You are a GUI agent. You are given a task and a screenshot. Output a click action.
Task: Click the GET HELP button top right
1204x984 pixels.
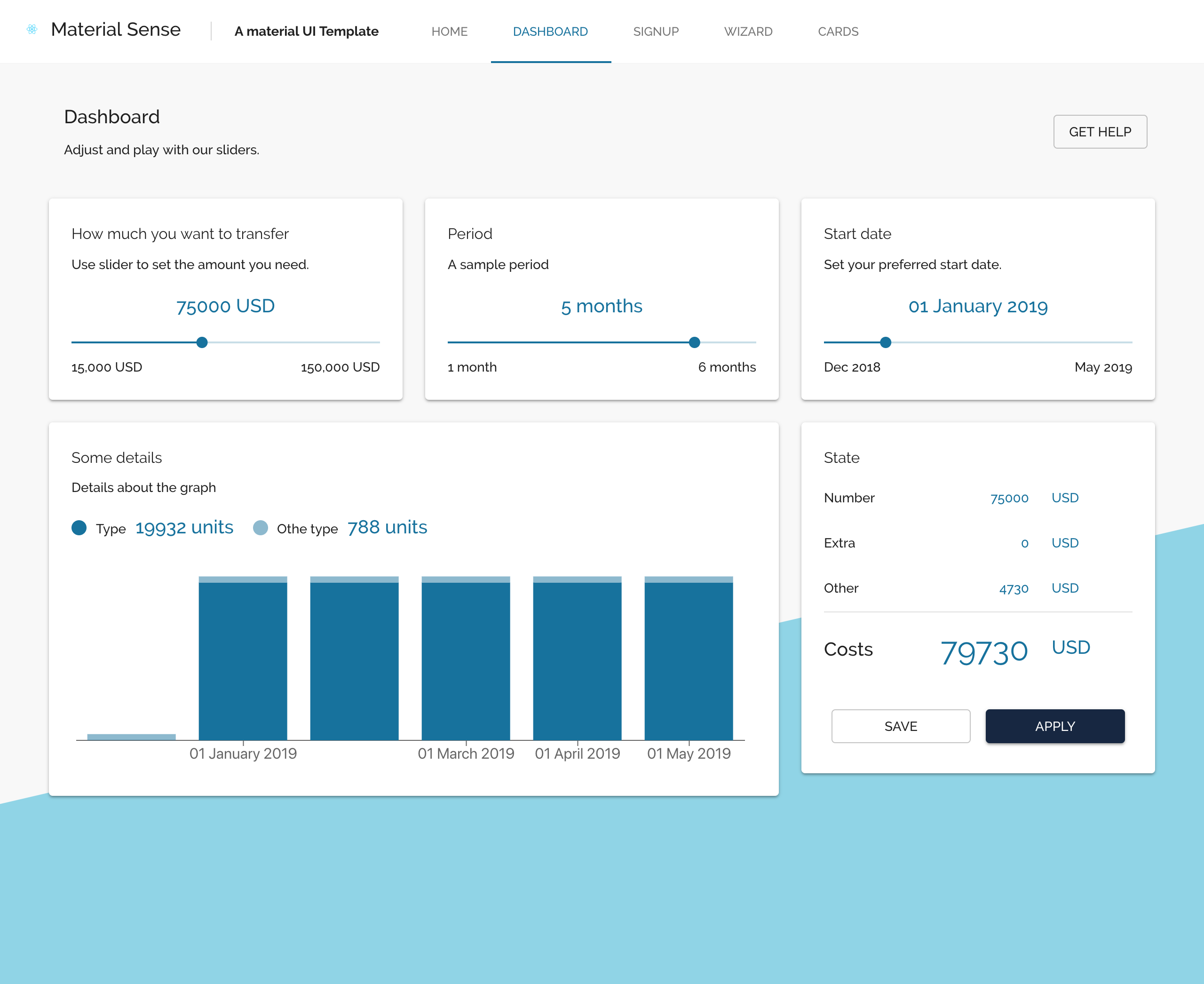pos(1099,131)
